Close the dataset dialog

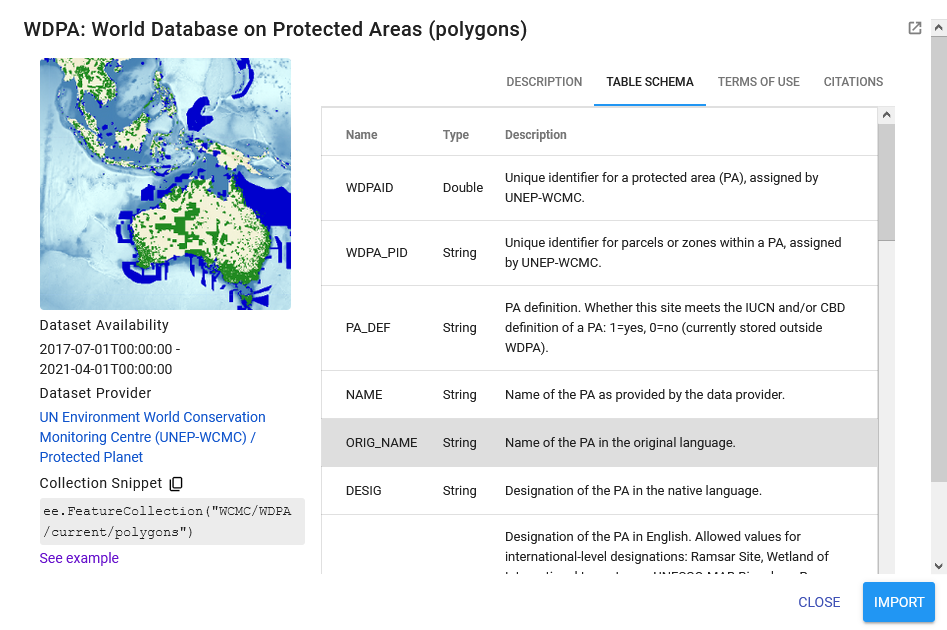[819, 602]
